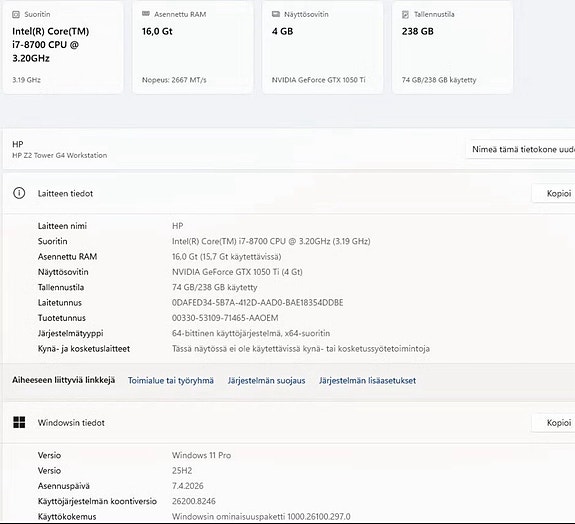Click Käyttökokemus value Windowsin ominaisuuspaketti

[x=261, y=517]
